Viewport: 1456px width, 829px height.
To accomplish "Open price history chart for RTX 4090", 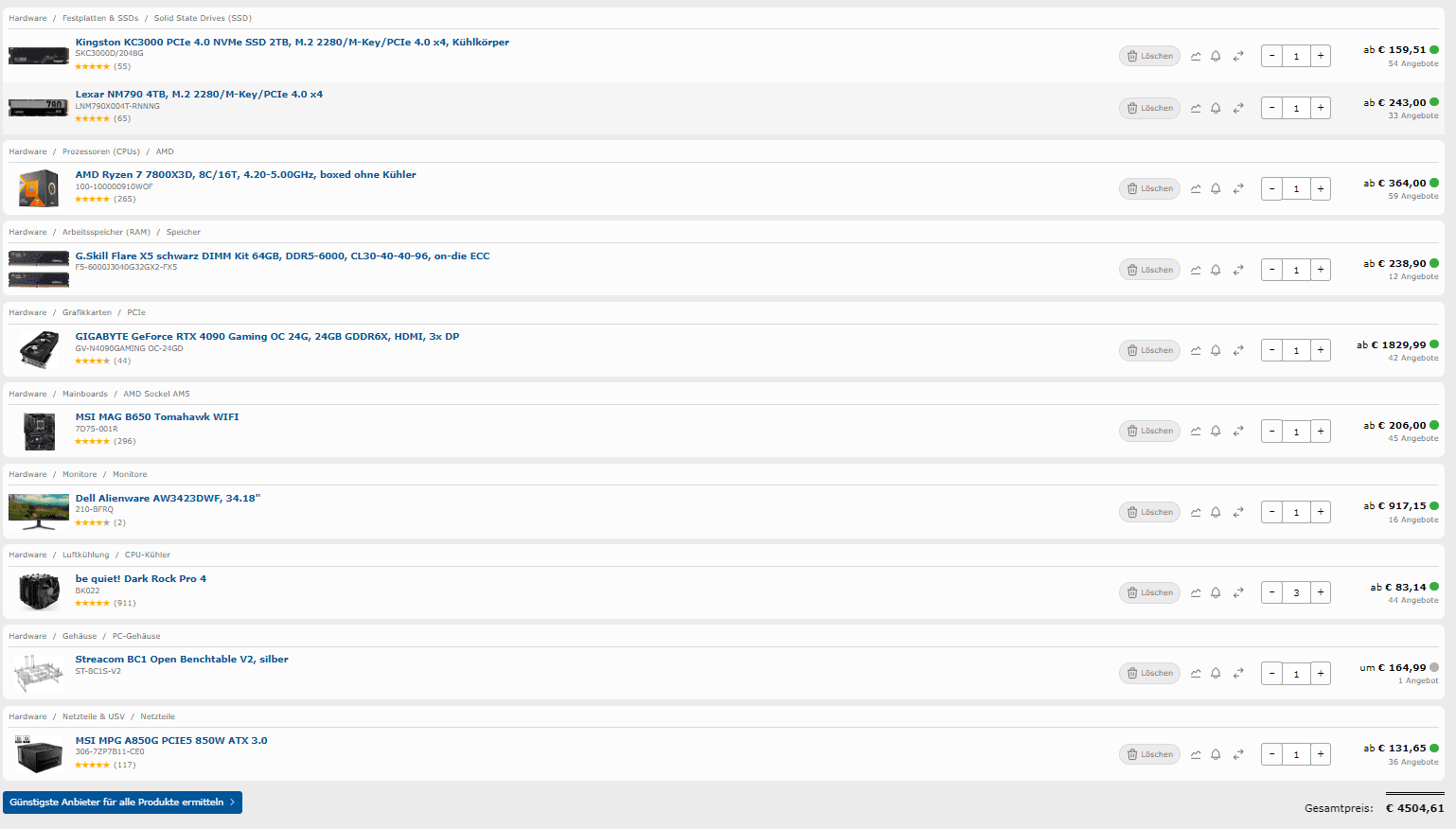I will [1196, 350].
